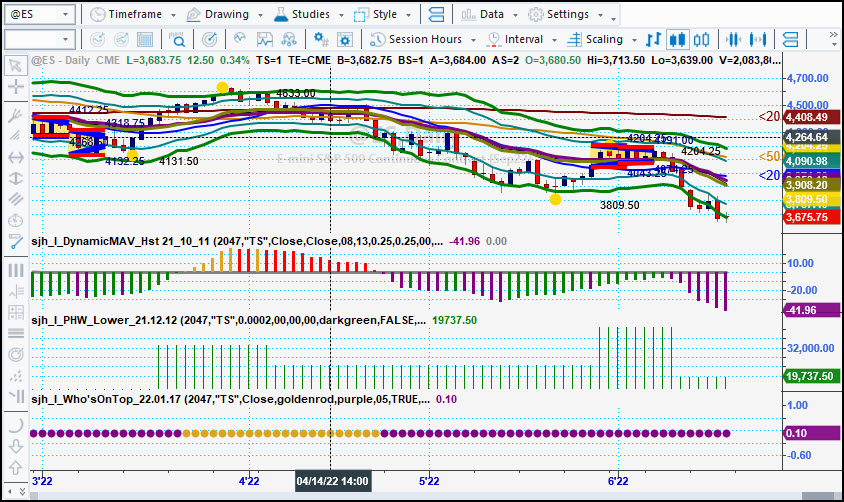
Task: Toggle expand bar spacing
Action: [758, 39]
